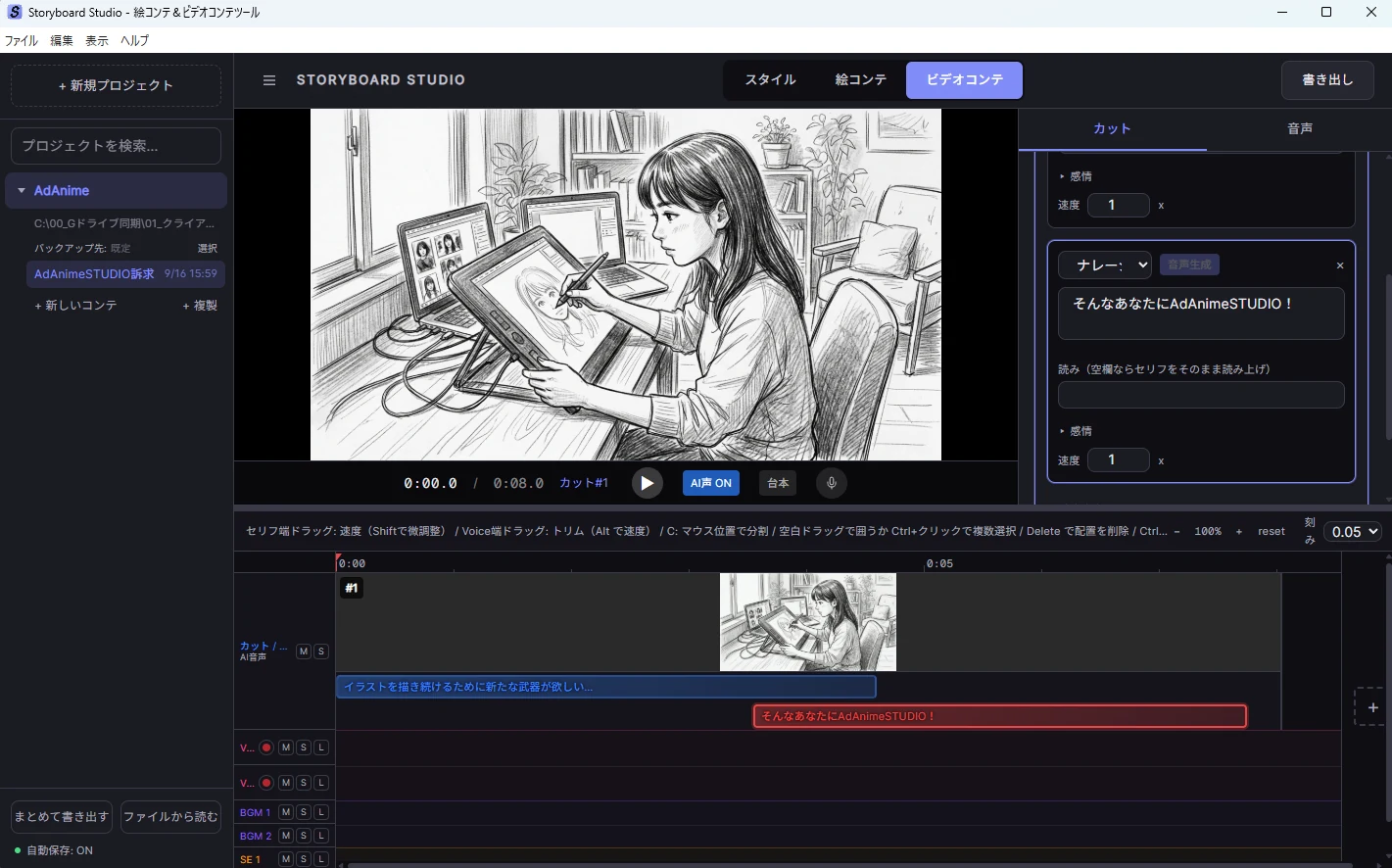This screenshot has width=1392, height=868.
Task: Expand 感情 in the upper dialogue card
Action: 1076,176
